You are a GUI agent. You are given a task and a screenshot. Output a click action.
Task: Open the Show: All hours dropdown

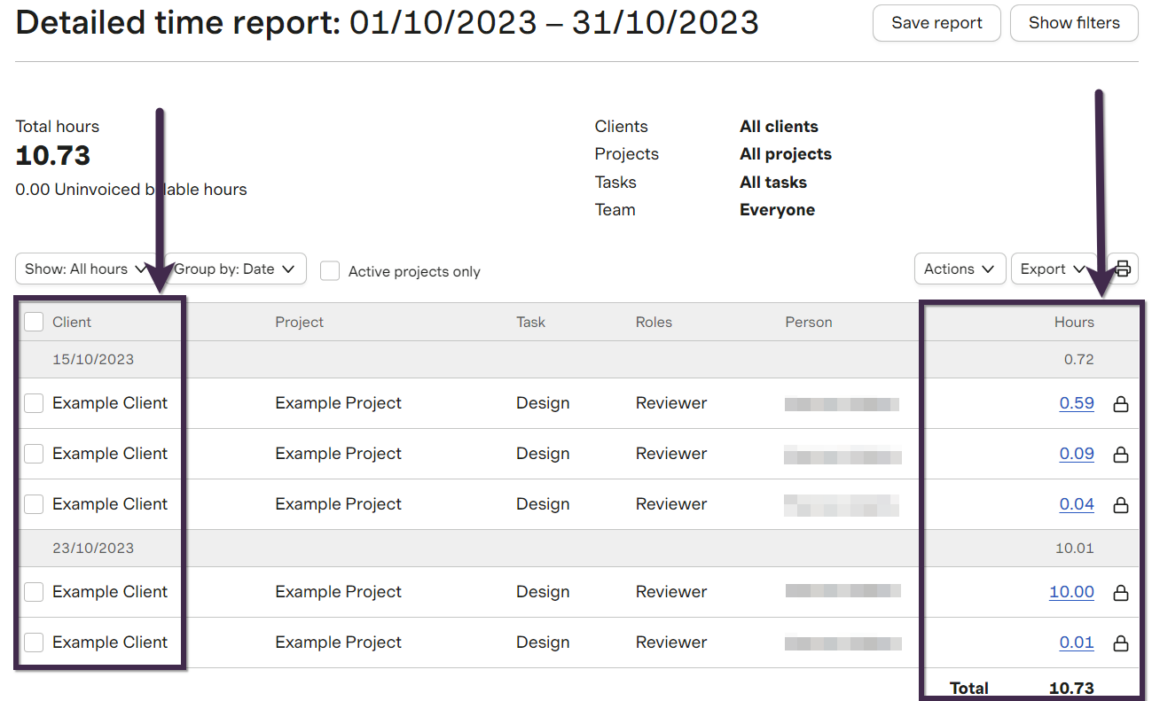click(85, 269)
